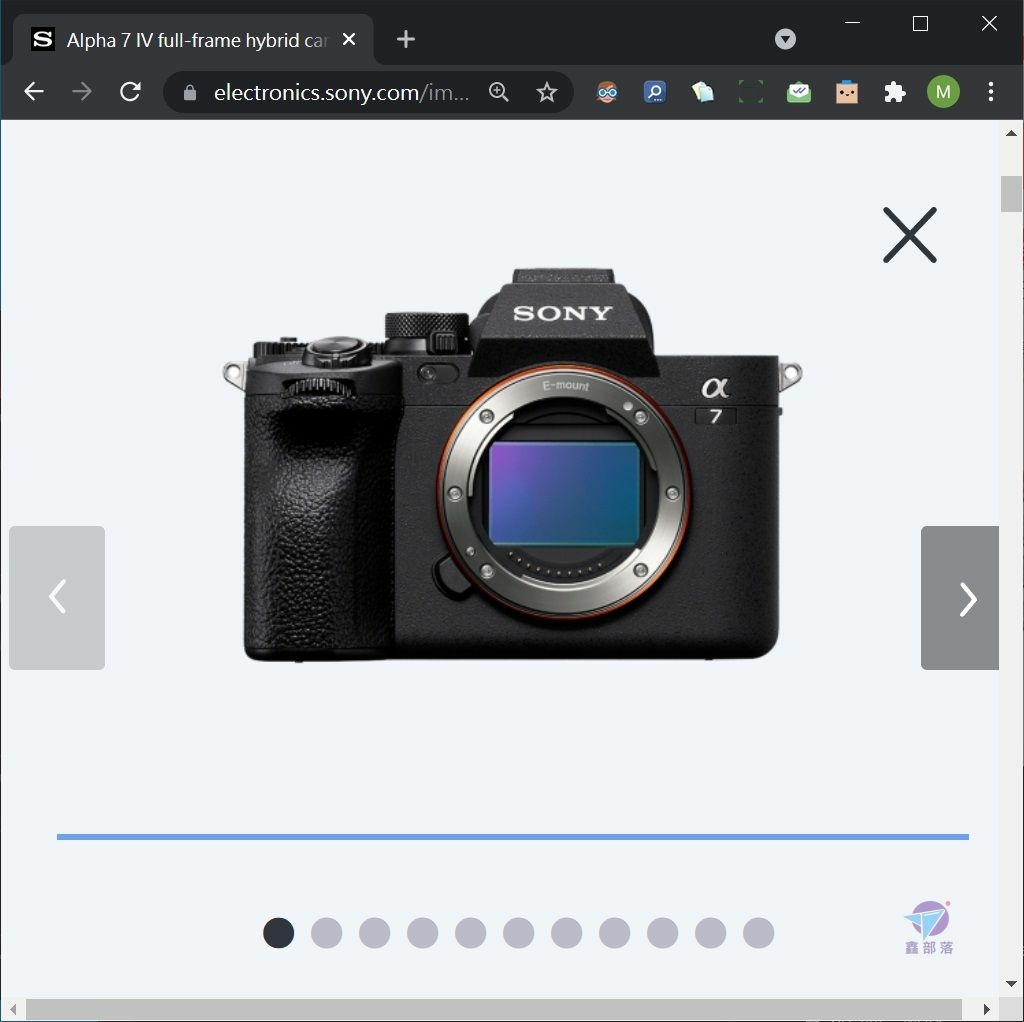Viewport: 1024px width, 1022px height.
Task: Select the ninth gallery dot
Action: point(663,933)
